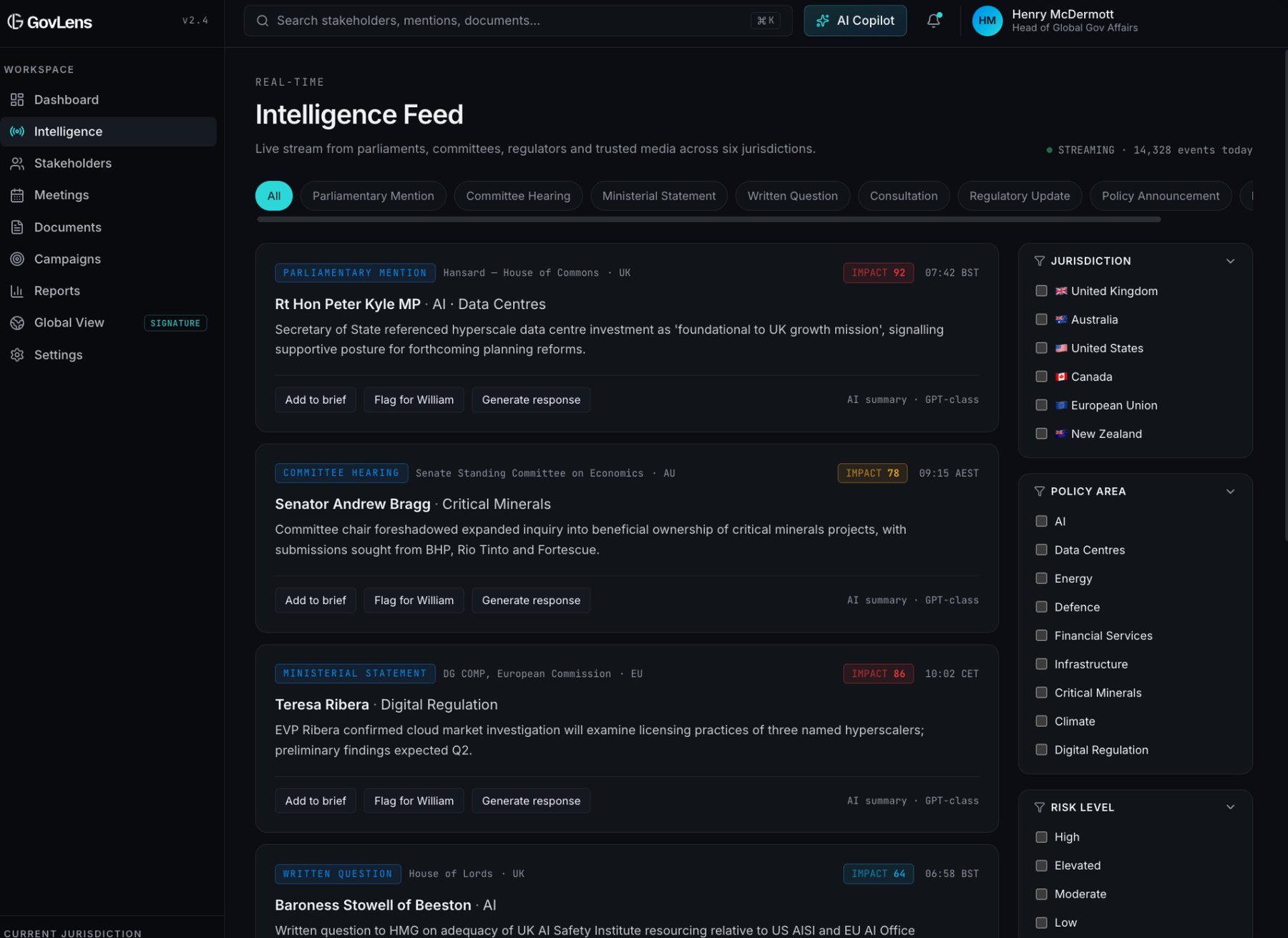Click the Policy Area filter funnel icon
The width and height of the screenshot is (1288, 938).
[1039, 492]
